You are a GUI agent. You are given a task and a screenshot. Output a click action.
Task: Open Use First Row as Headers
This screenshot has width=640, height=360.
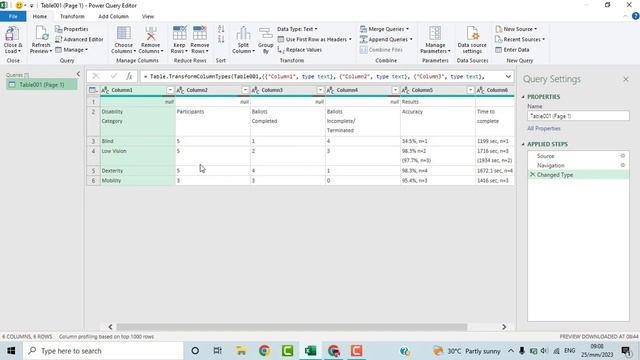[314, 39]
